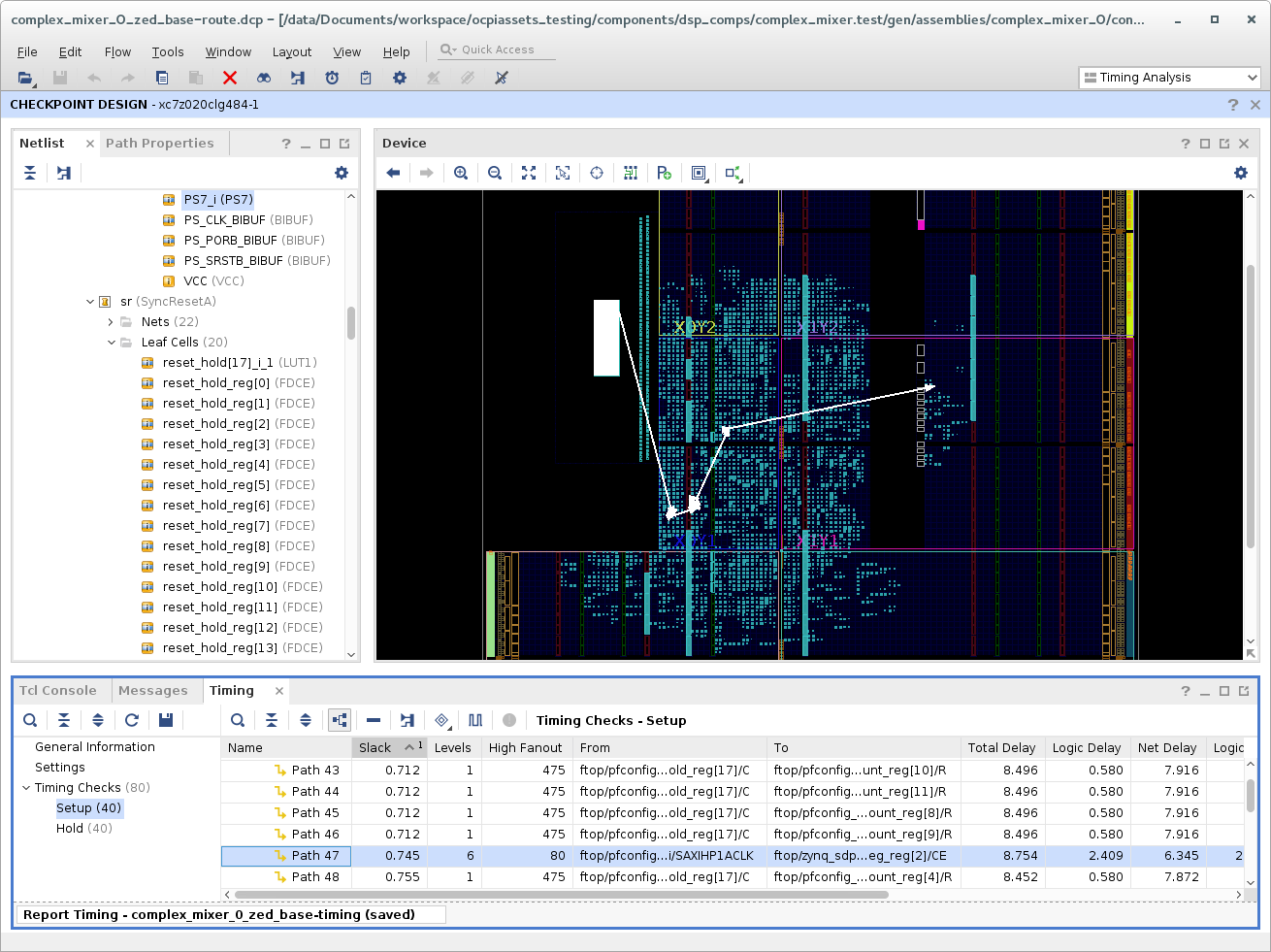Open the Timing Analysis layout dropdown
The width and height of the screenshot is (1271, 952).
tap(1169, 78)
